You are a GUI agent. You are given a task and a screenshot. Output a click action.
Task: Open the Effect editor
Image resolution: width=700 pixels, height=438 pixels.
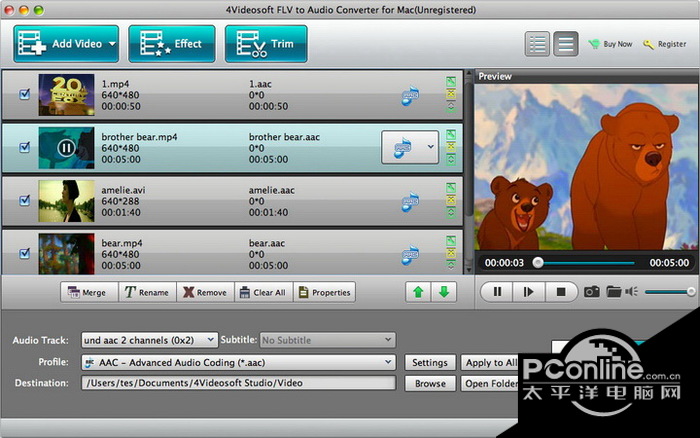pyautogui.click(x=172, y=44)
